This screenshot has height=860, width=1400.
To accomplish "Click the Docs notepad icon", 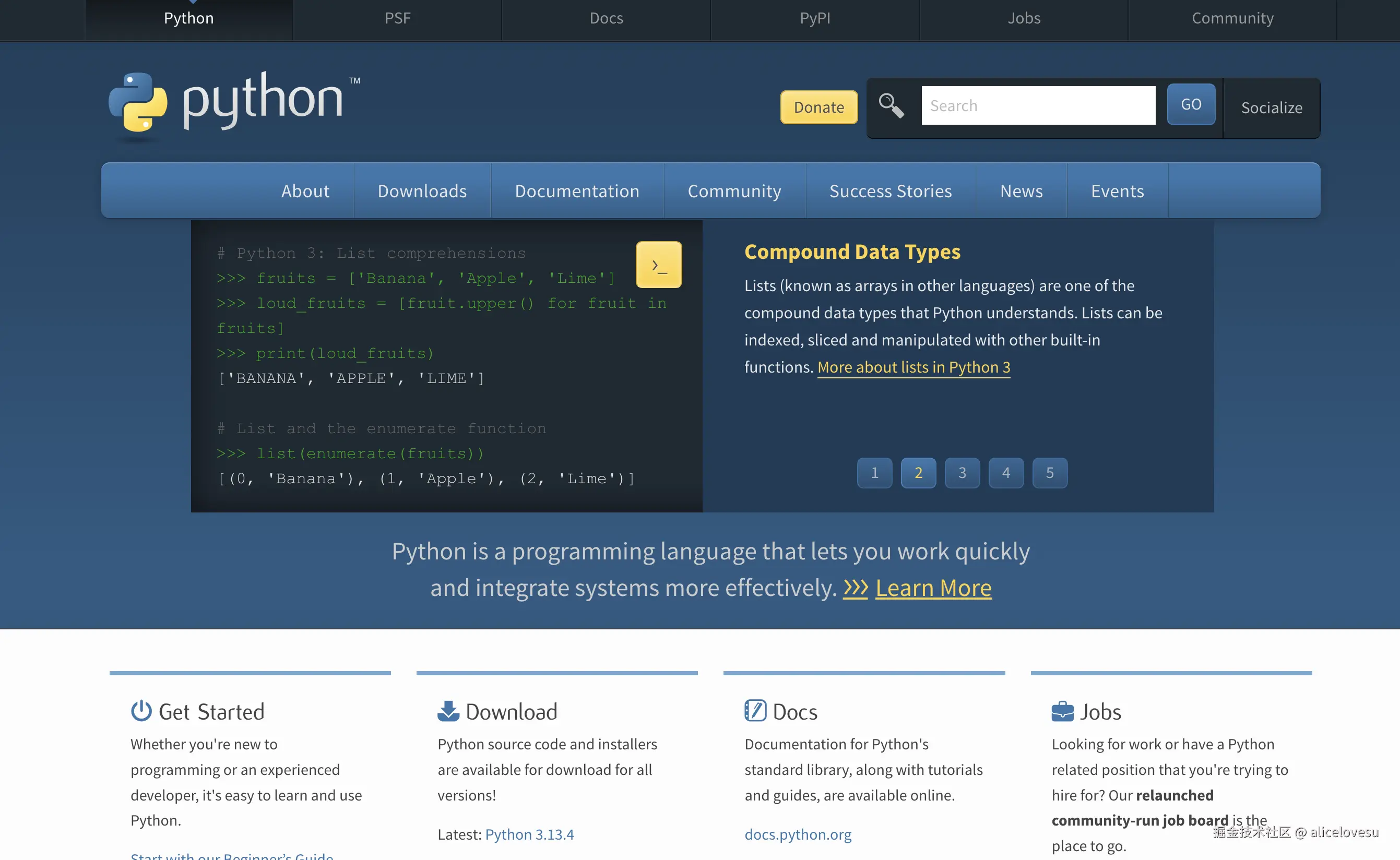I will 755,711.
